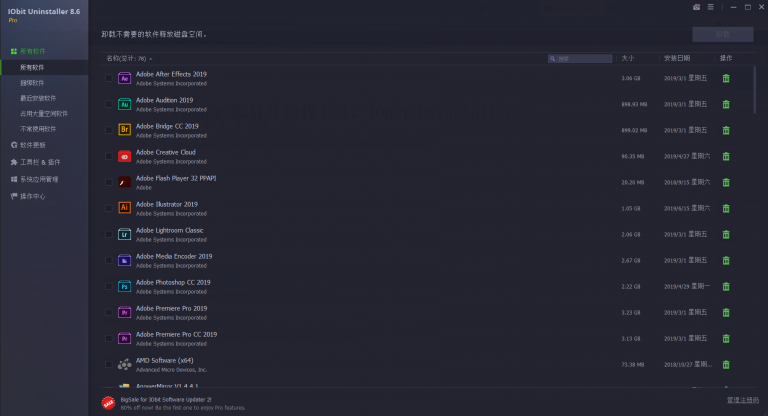Check the Adobe Media Encoder 2019 box
Image resolution: width=768 pixels, height=416 pixels.
(x=109, y=260)
